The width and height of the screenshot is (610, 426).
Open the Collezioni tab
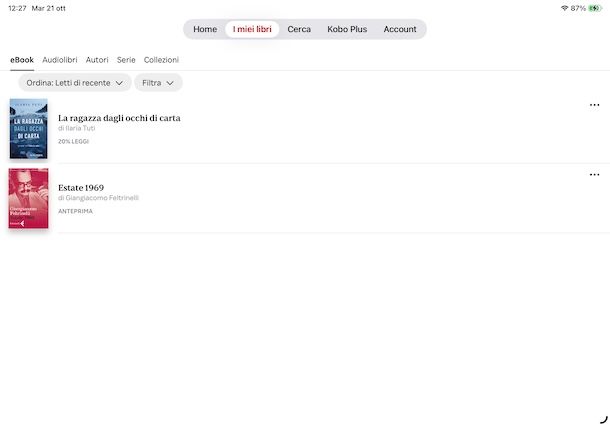coord(161,60)
